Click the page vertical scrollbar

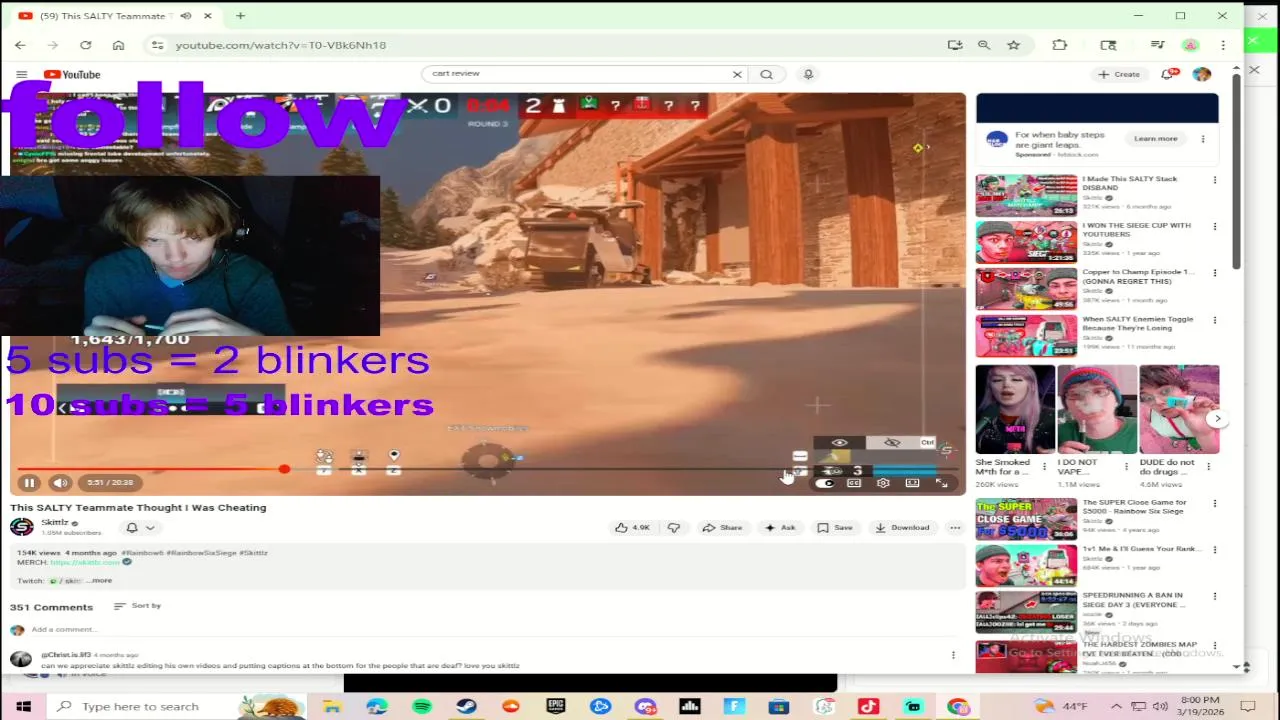click(1237, 170)
